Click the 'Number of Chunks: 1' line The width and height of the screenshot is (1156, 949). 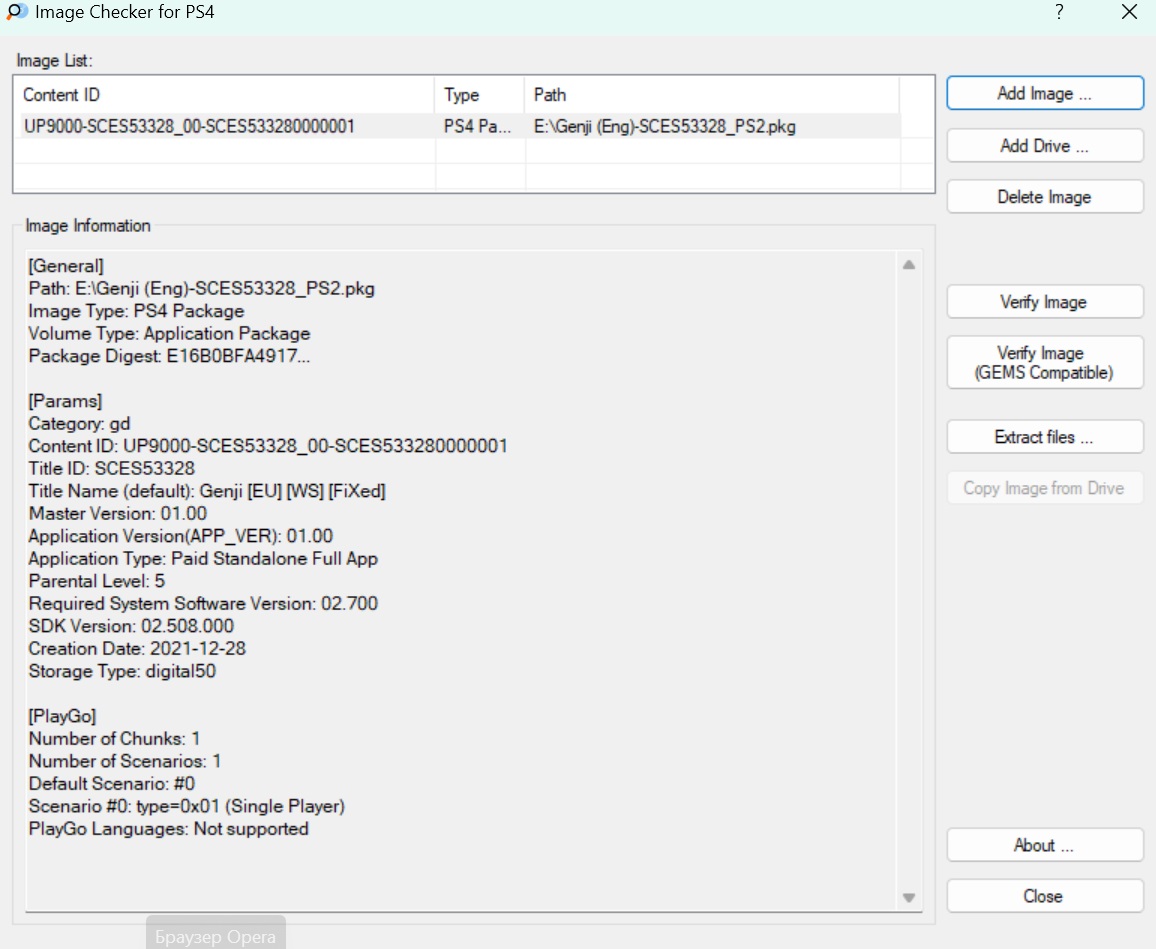114,739
